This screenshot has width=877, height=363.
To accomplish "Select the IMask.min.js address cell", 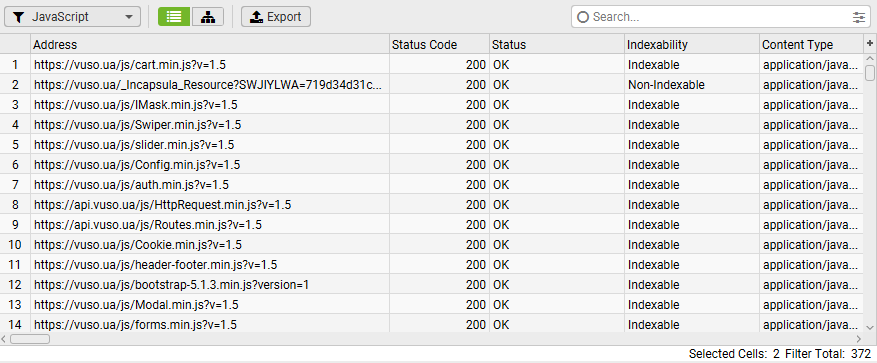I will (x=210, y=105).
